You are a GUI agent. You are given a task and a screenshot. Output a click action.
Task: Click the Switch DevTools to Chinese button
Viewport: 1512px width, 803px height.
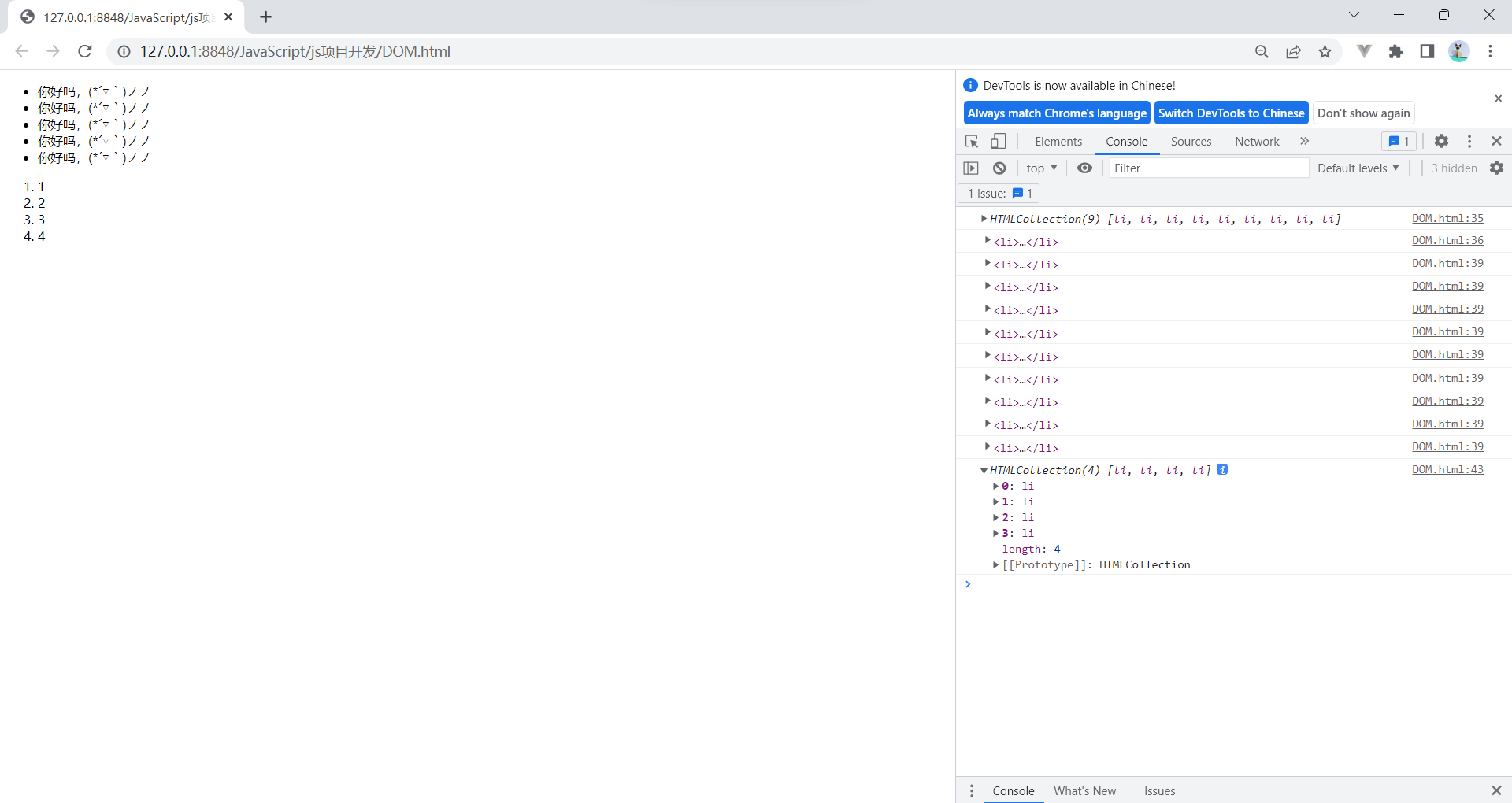pos(1231,113)
